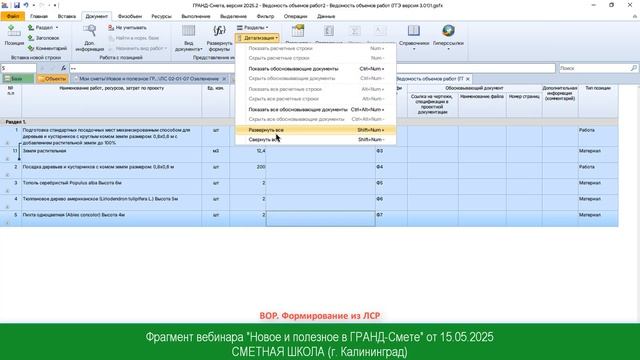
Task: Collapse the Детализация dropdown button
Action: pyautogui.click(x=258, y=38)
